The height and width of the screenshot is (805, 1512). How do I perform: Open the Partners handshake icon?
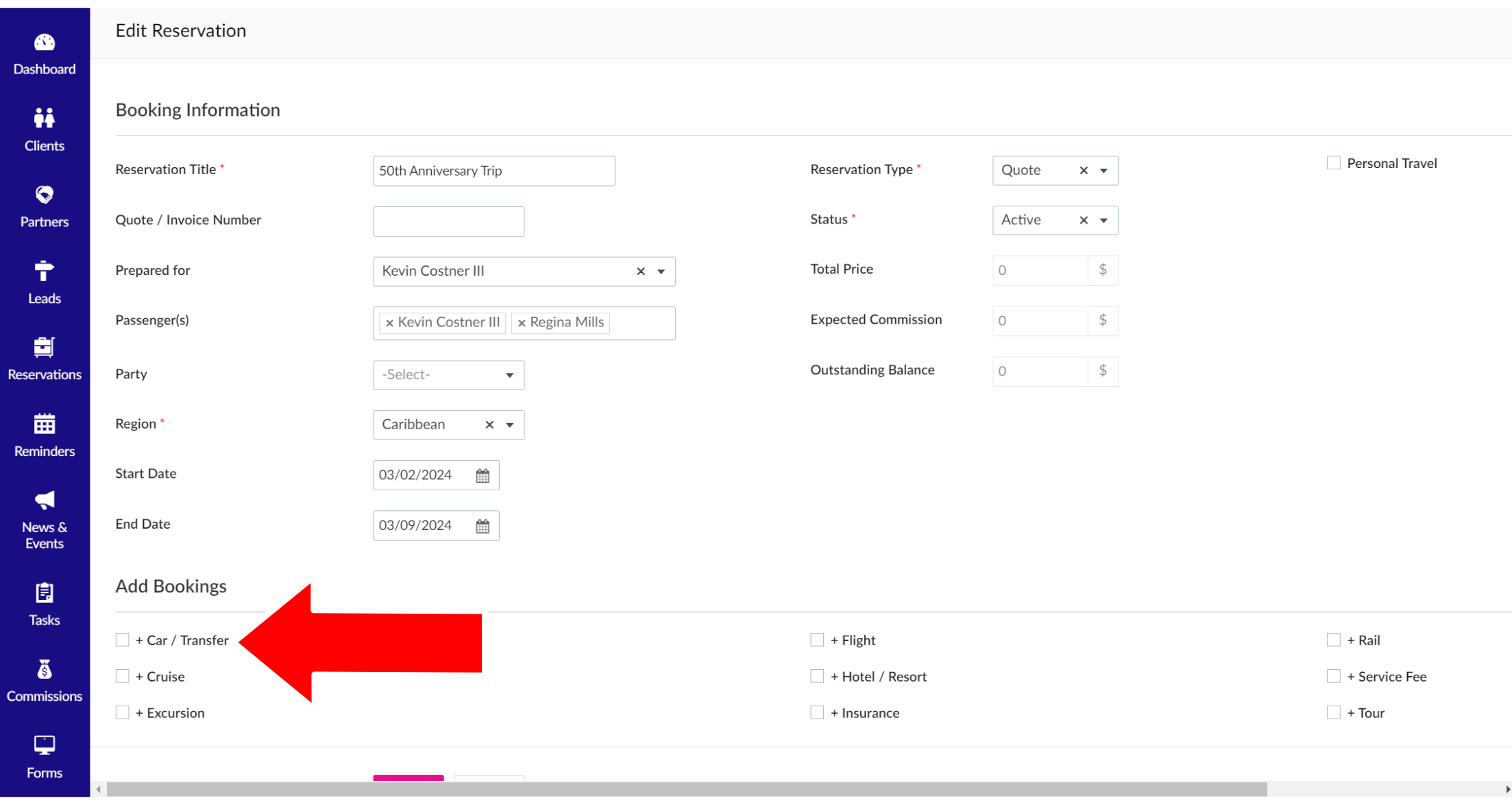point(45,195)
